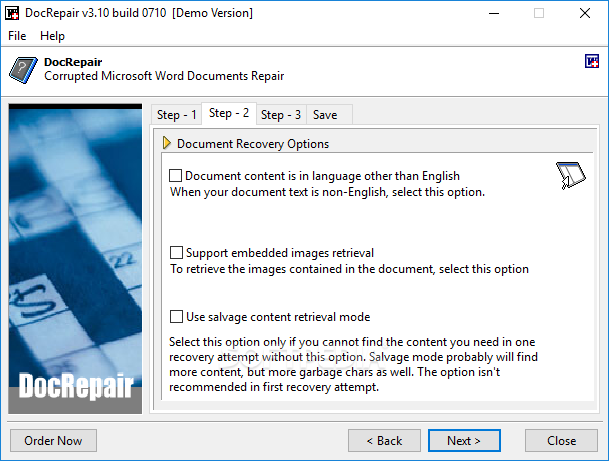Click the DocRepair crossword banner image
This screenshot has width=609, height=461.
(x=75, y=259)
